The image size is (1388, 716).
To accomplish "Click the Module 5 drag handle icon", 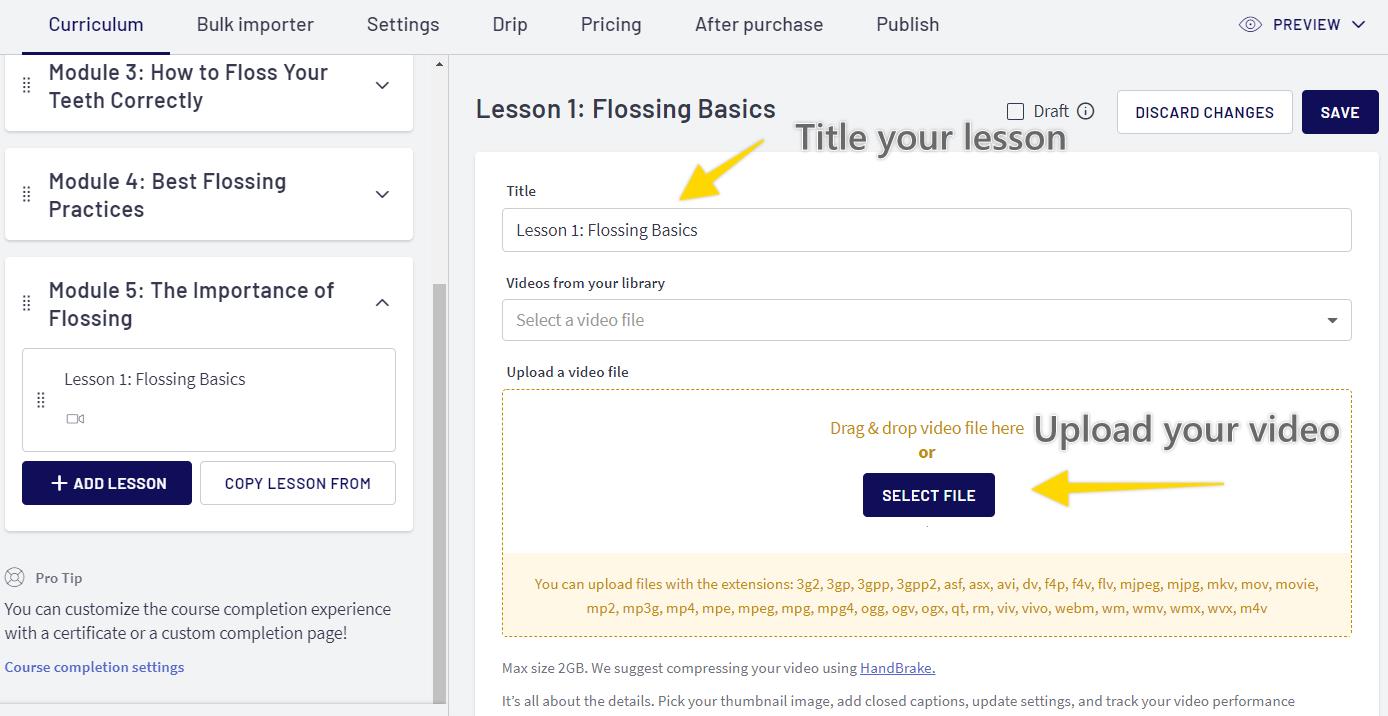I will [27, 304].
